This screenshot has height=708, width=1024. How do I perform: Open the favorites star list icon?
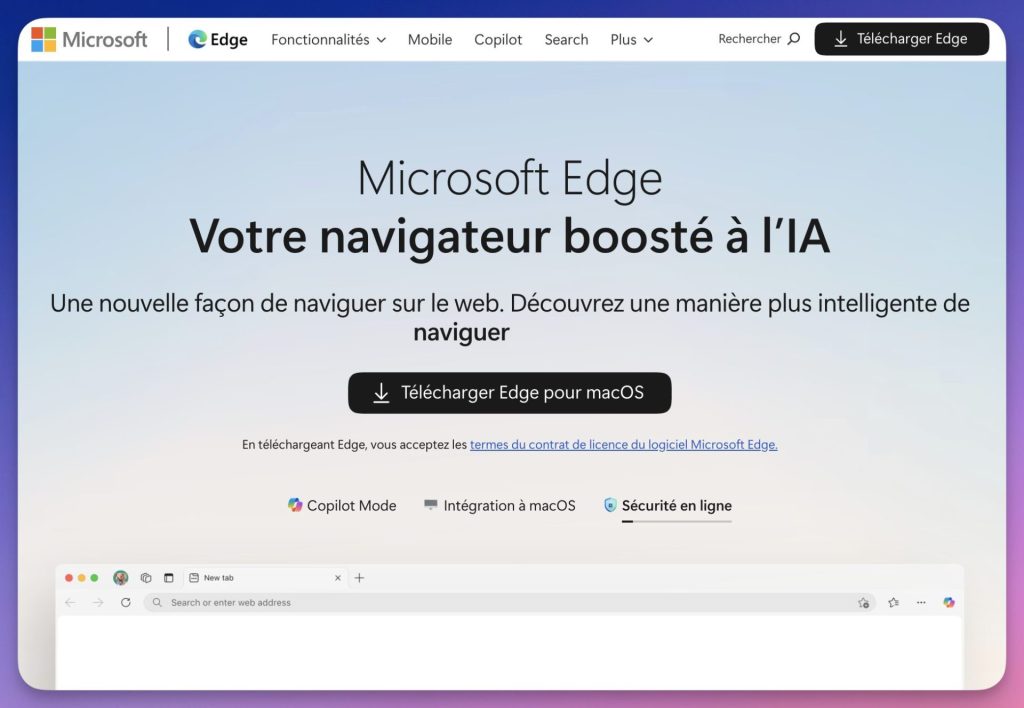pyautogui.click(x=893, y=602)
